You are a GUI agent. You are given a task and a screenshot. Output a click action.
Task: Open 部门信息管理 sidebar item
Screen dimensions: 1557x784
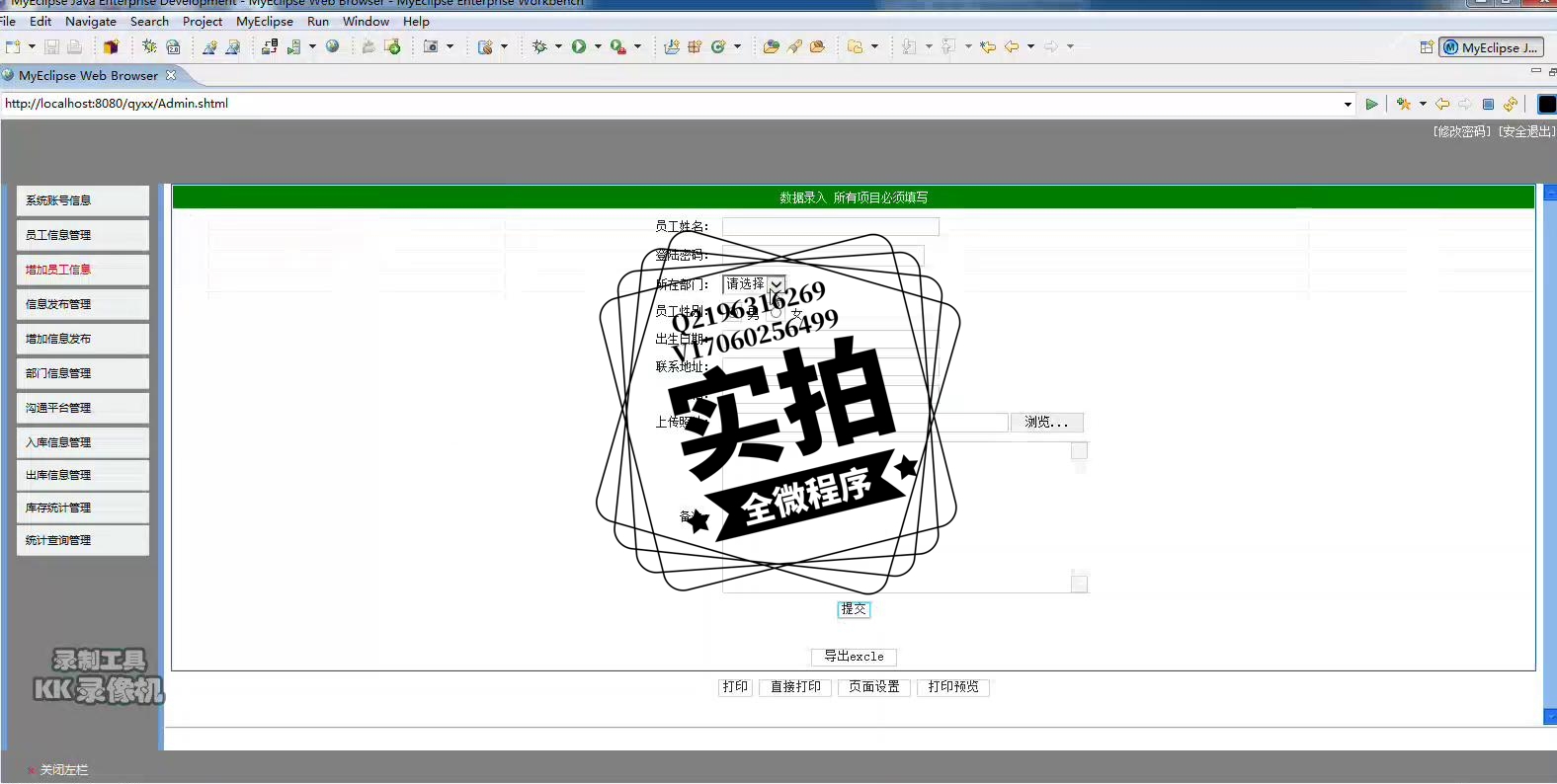[83, 373]
